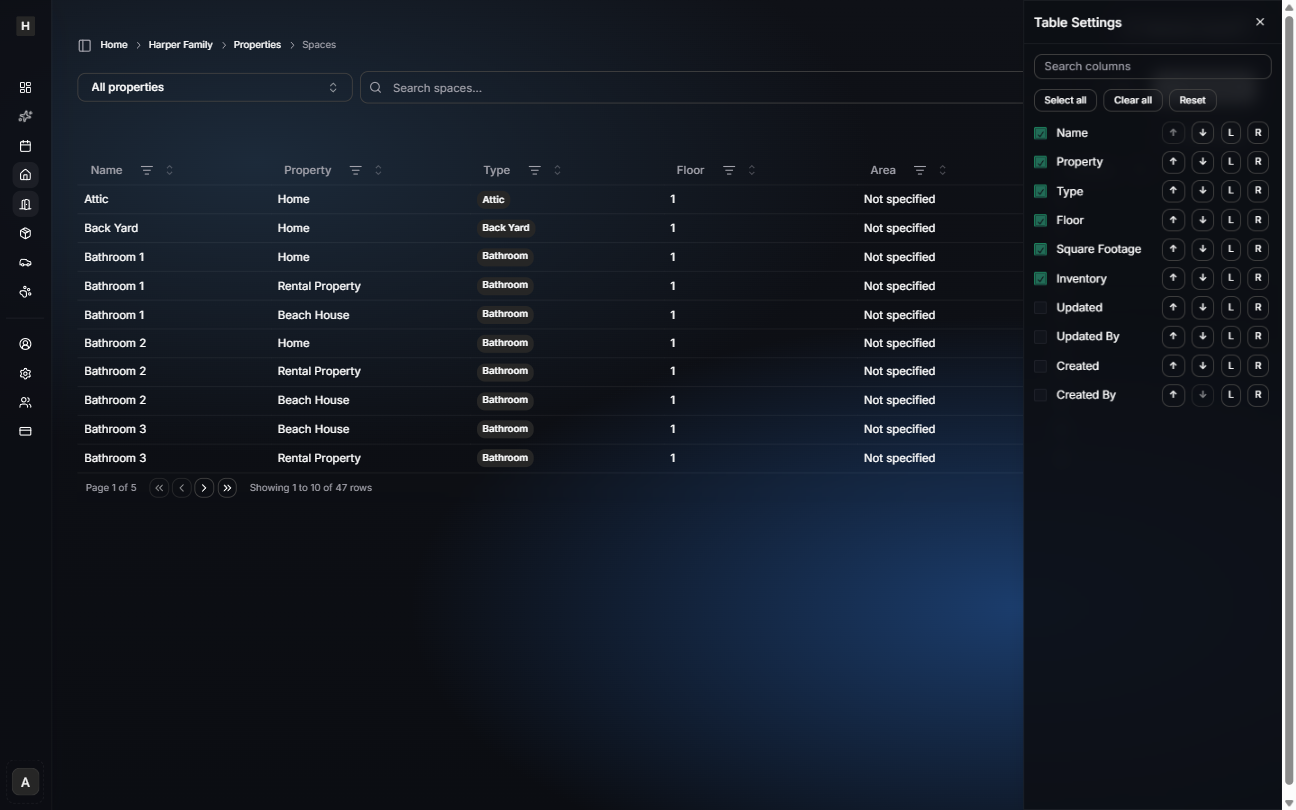Toggle sorting on the Floor column
The width and height of the screenshot is (1296, 810).
pos(751,170)
